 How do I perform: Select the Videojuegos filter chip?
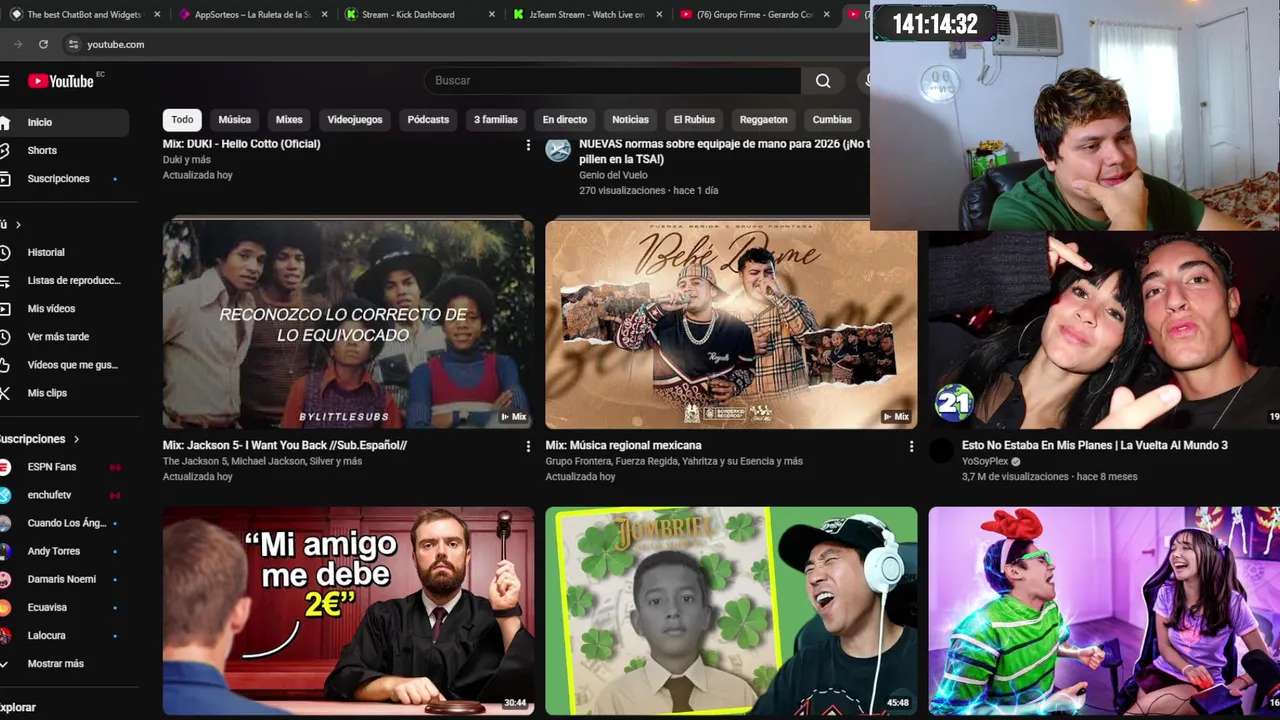click(x=355, y=120)
